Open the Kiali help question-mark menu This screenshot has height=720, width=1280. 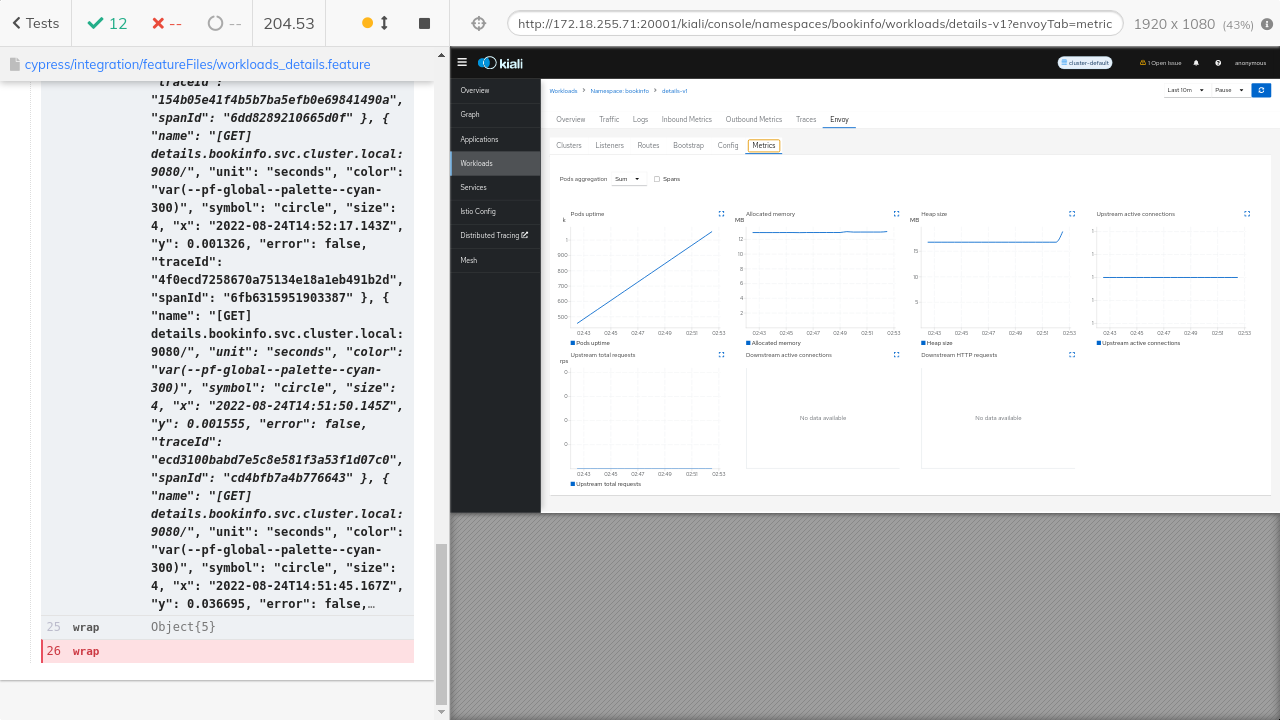click(x=1218, y=63)
